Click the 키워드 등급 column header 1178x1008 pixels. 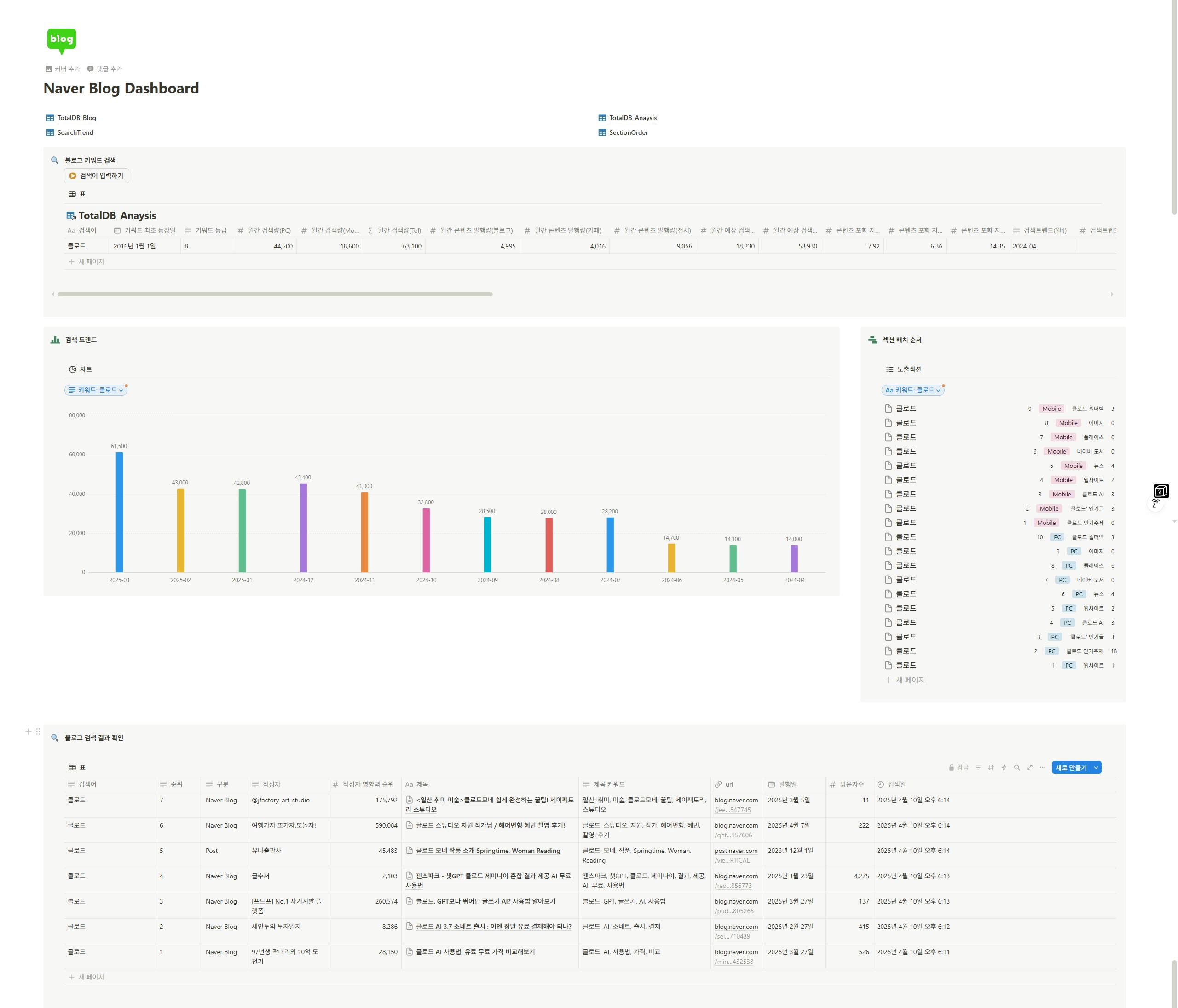coord(206,230)
